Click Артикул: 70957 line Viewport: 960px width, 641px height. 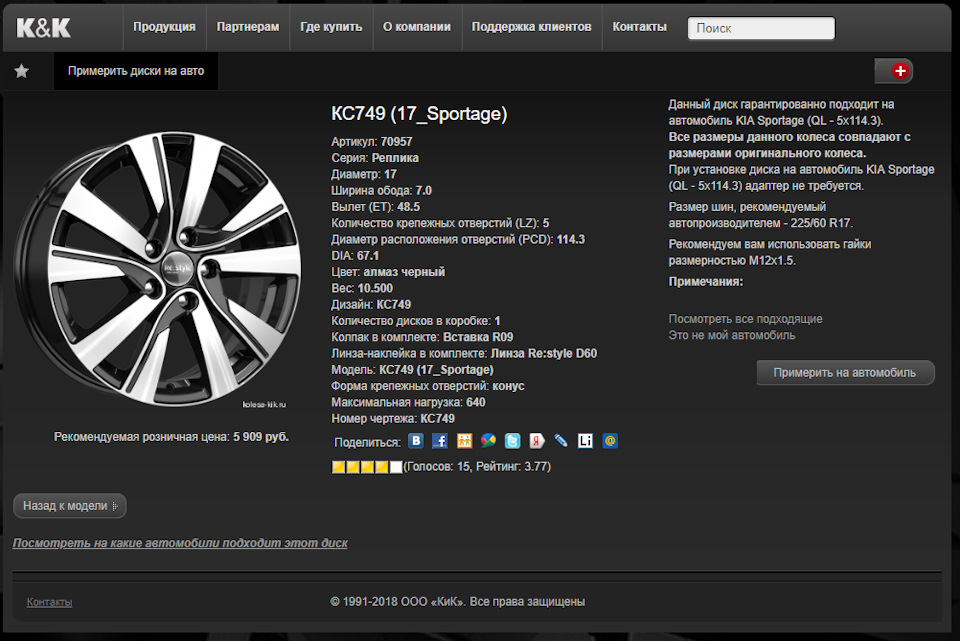[372, 141]
